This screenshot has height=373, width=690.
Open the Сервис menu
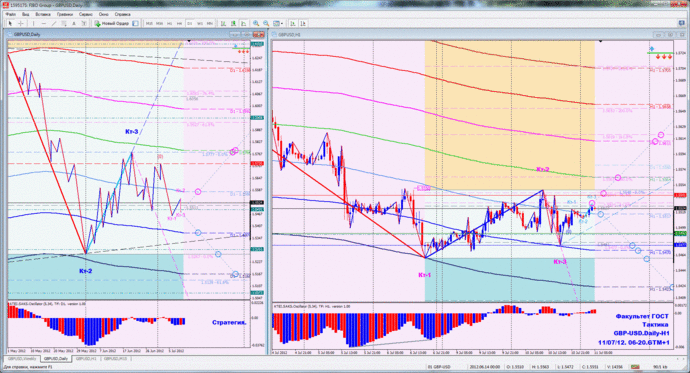click(85, 14)
